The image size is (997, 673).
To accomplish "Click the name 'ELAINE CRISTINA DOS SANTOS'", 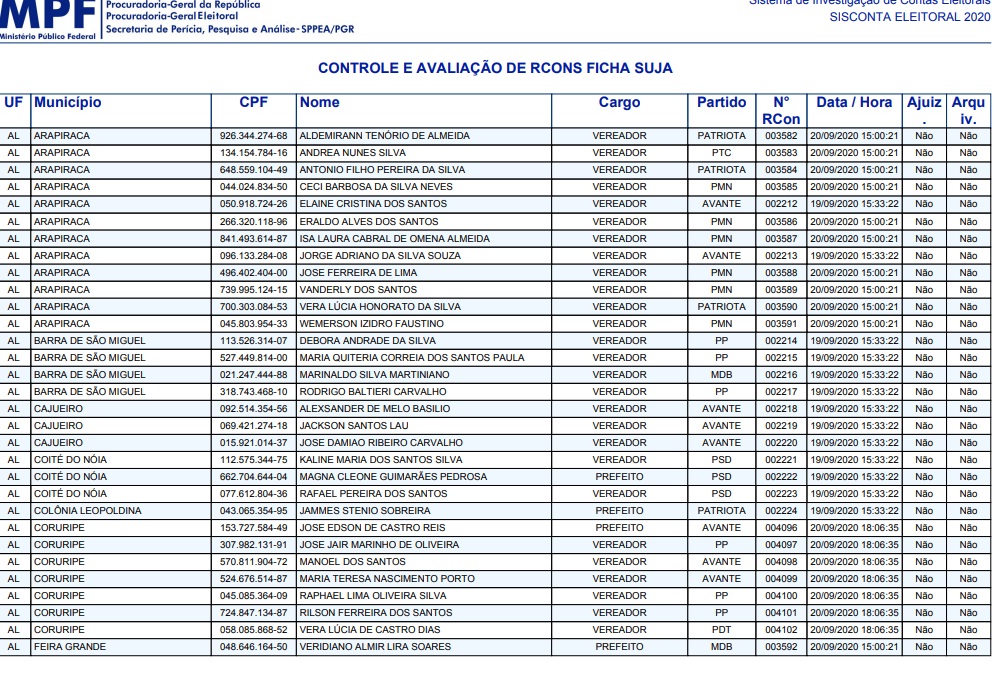I will 373,204.
